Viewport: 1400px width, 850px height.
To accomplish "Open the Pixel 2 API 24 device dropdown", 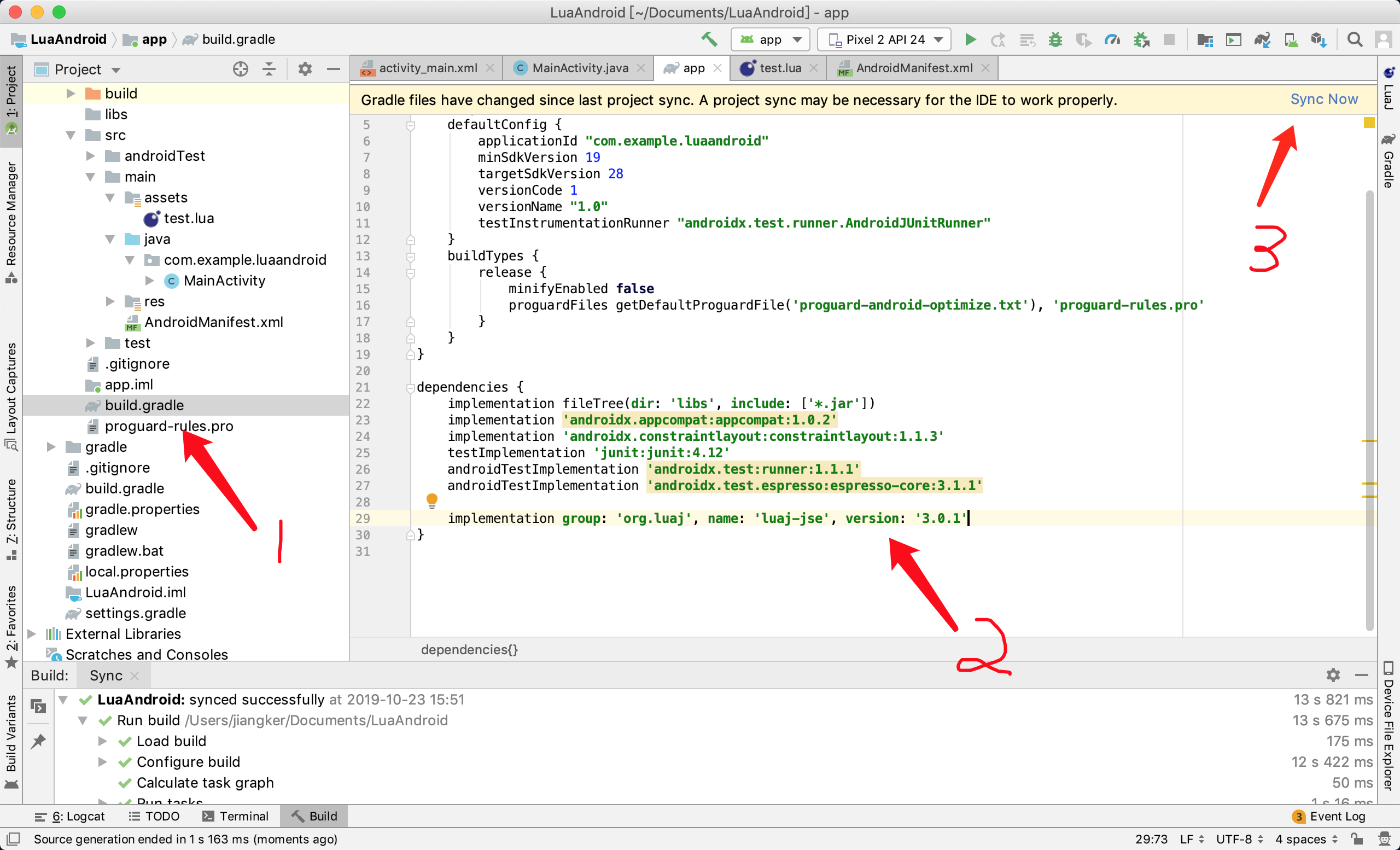I will (884, 39).
